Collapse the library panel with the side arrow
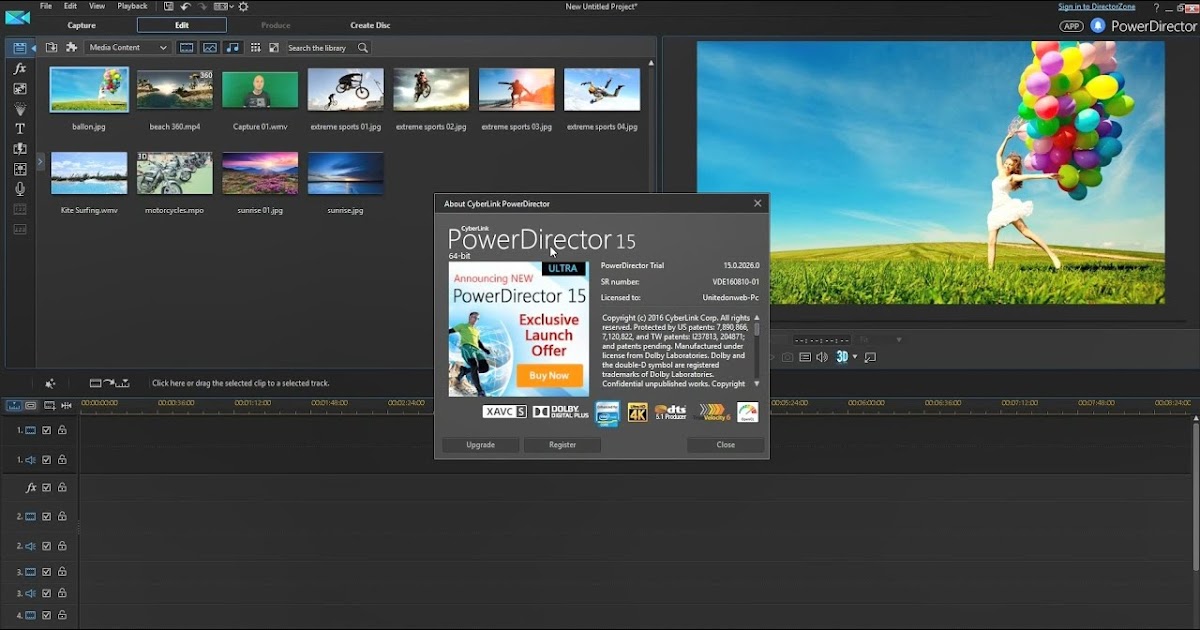 pos(36,48)
